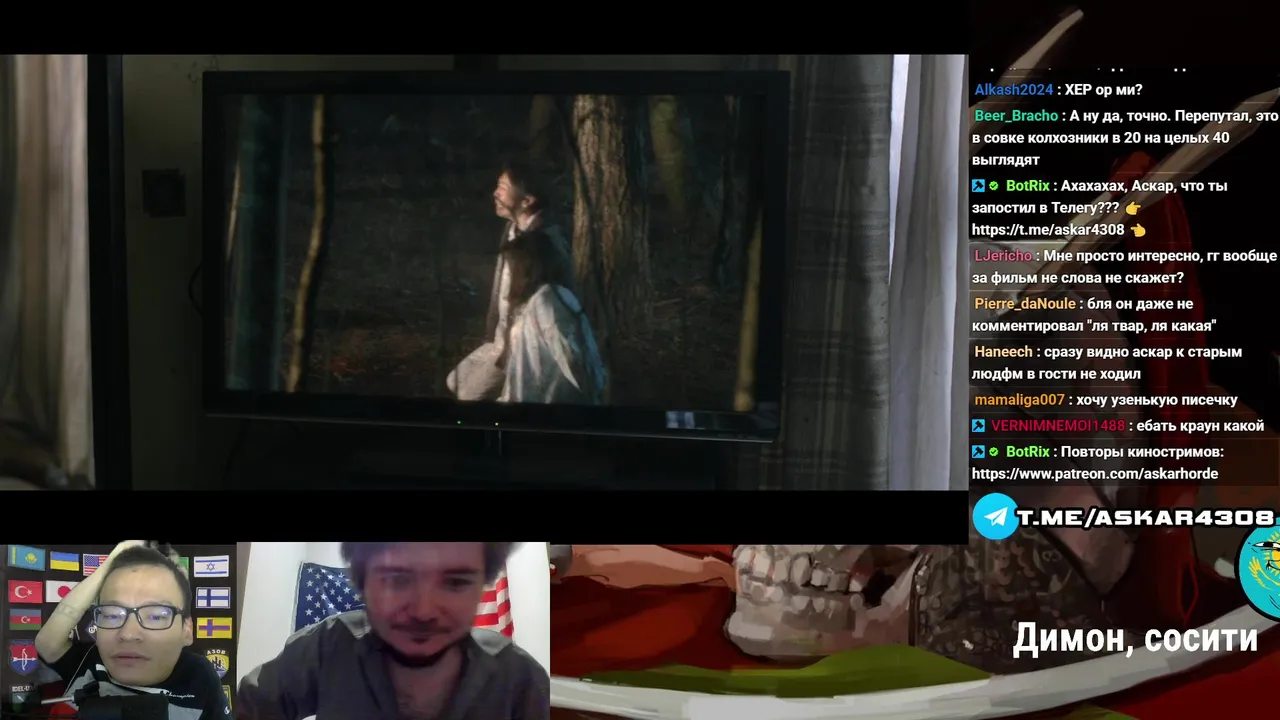Click the Telegram logo icon
1280x720 pixels.
pos(995,517)
